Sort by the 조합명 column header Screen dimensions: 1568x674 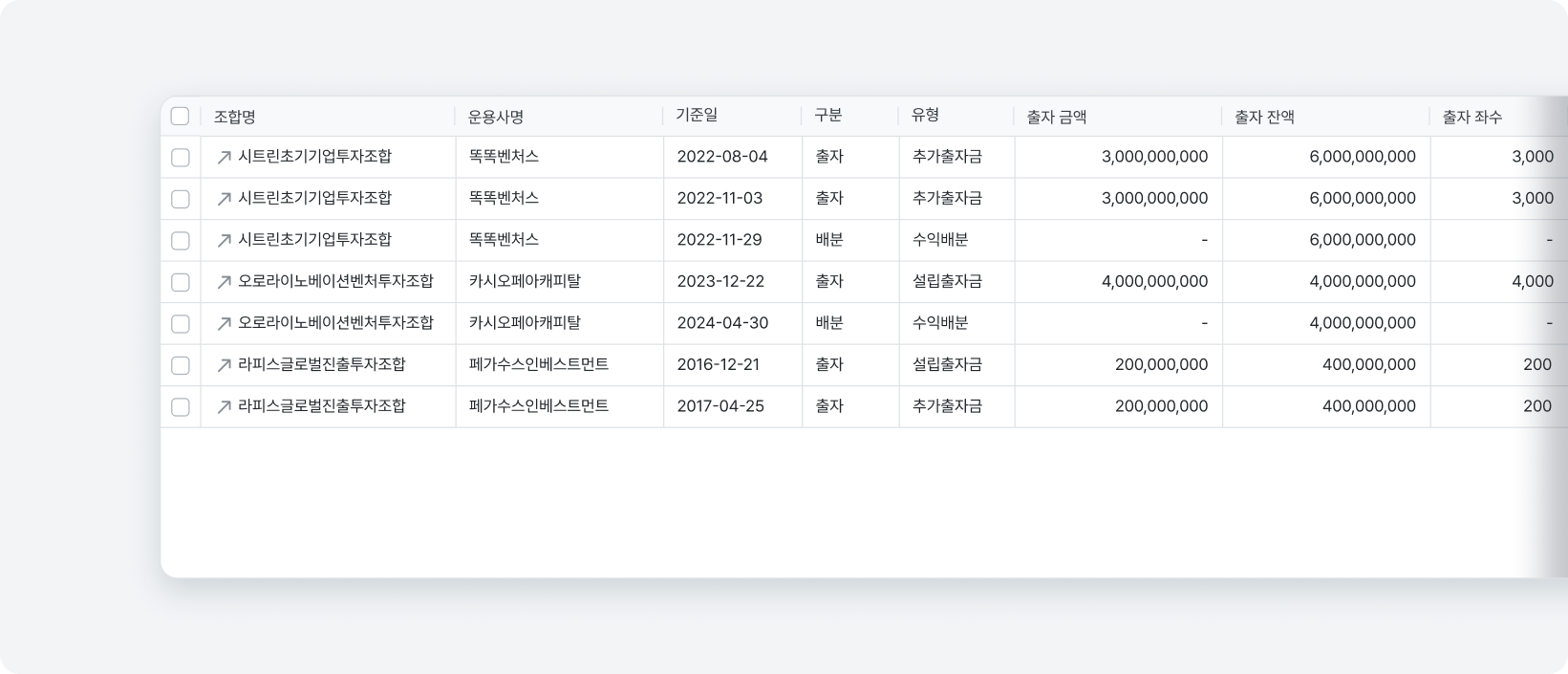(235, 117)
